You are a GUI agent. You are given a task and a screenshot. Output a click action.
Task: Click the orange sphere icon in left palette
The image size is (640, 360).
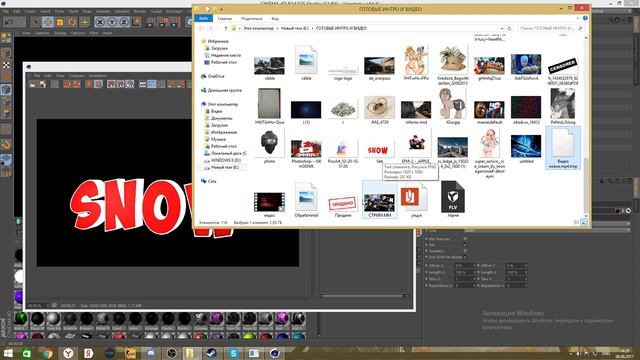click(x=6, y=77)
